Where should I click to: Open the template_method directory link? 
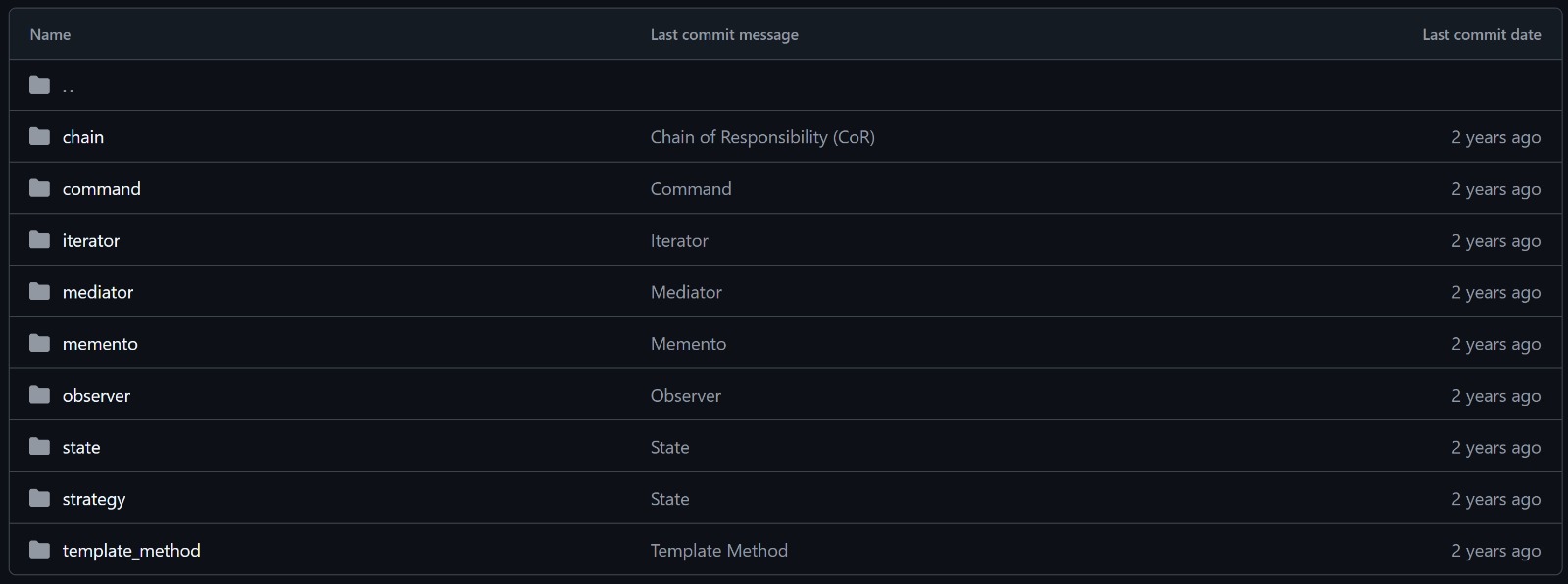(131, 551)
